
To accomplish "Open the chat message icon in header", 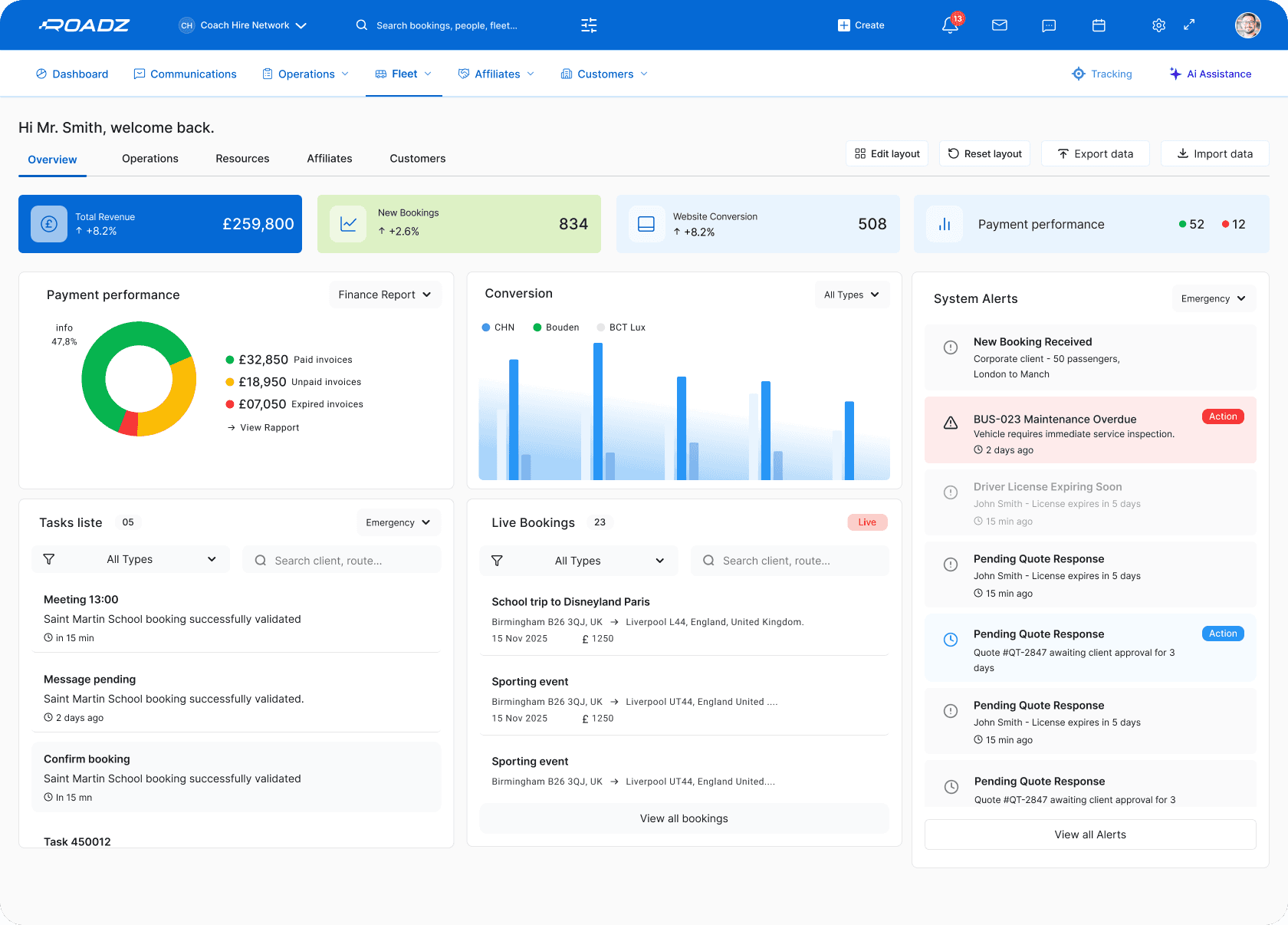I will 1049,25.
